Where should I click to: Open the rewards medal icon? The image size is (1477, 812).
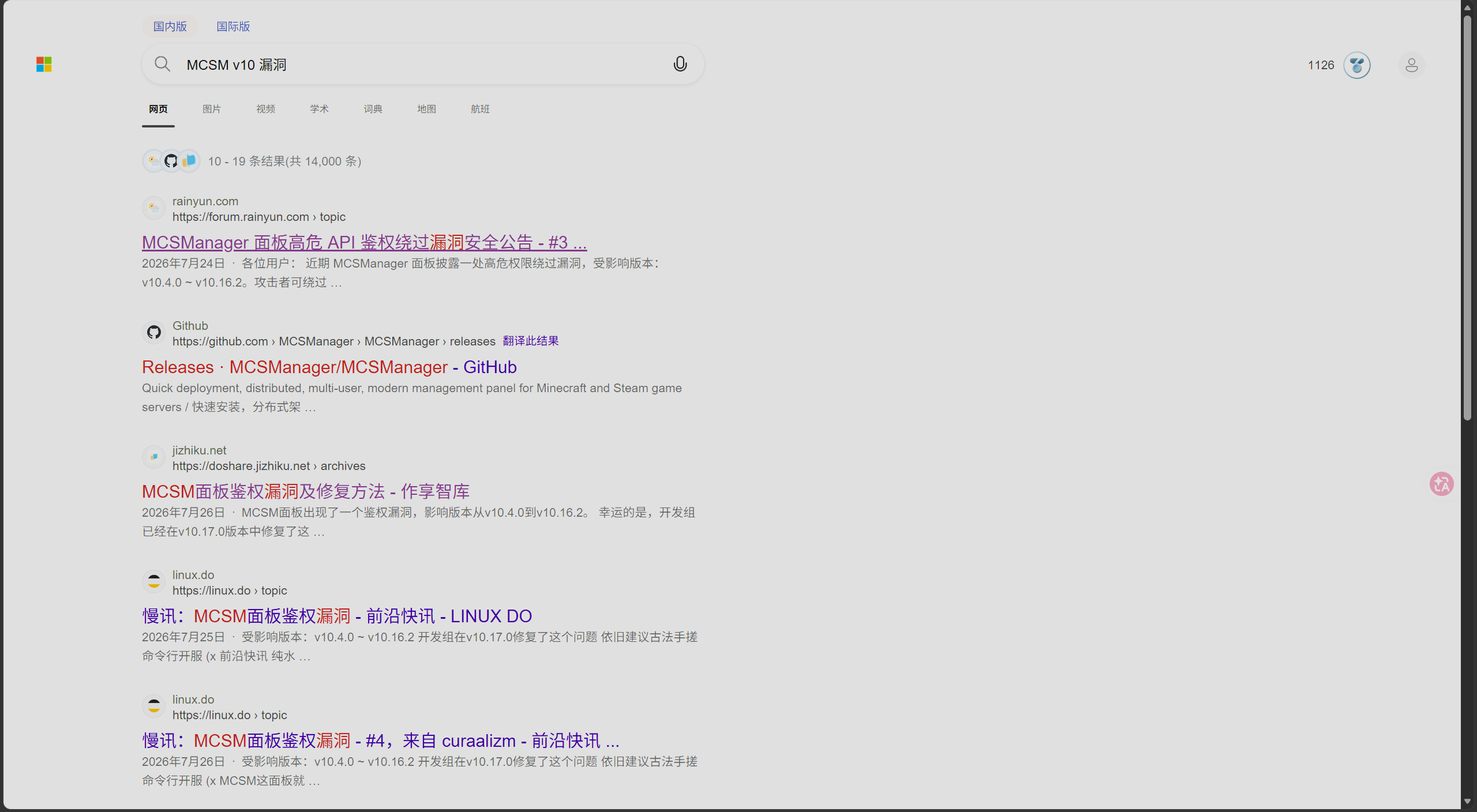click(x=1357, y=65)
